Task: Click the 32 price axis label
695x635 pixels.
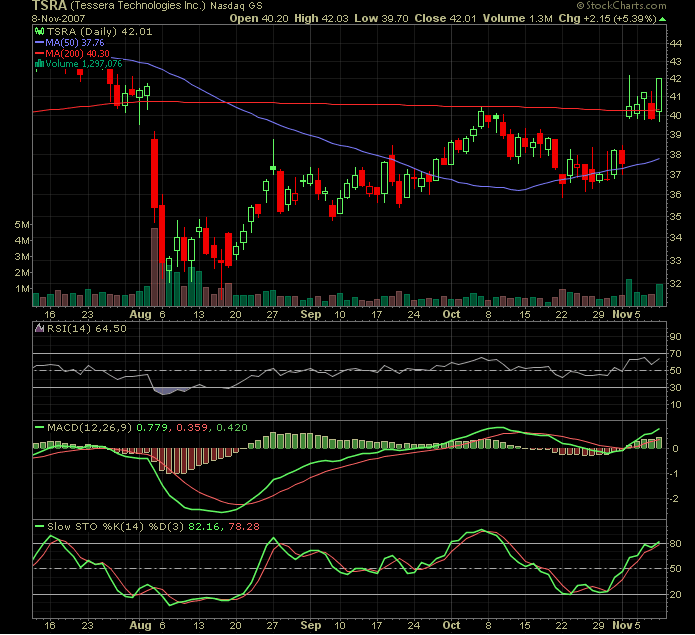Action: (675, 284)
